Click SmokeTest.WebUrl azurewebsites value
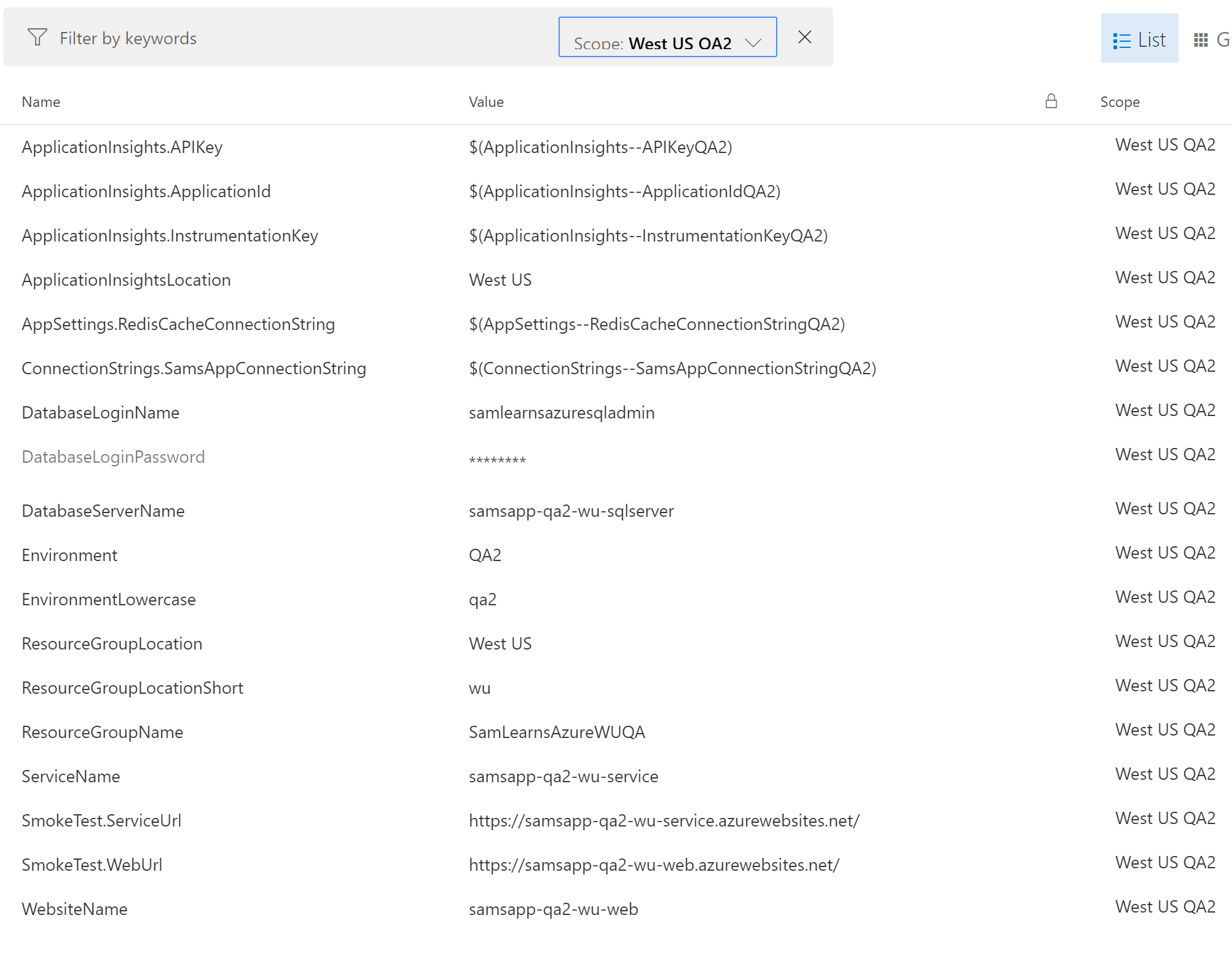 (x=654, y=865)
